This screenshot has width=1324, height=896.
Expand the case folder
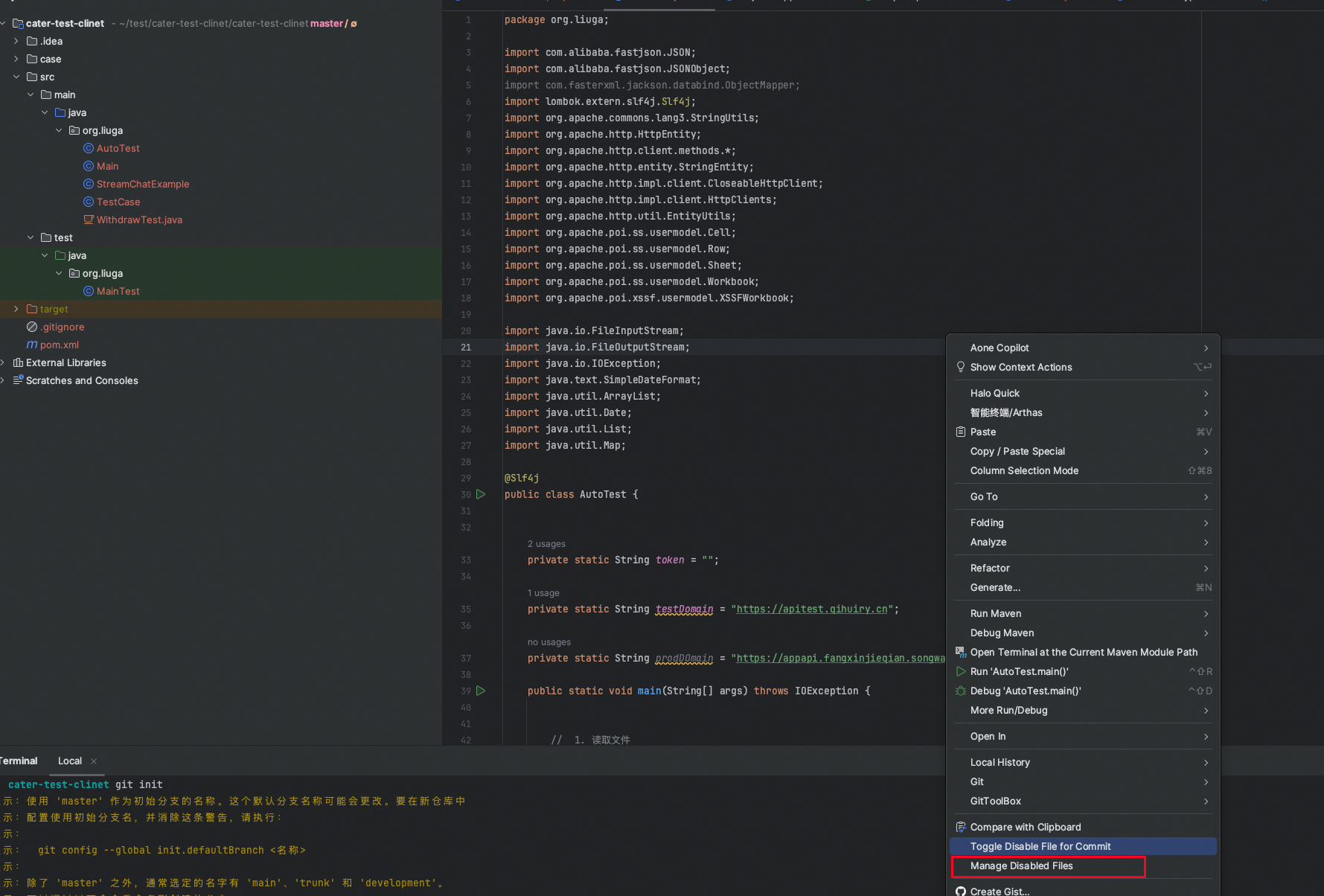tap(16, 59)
